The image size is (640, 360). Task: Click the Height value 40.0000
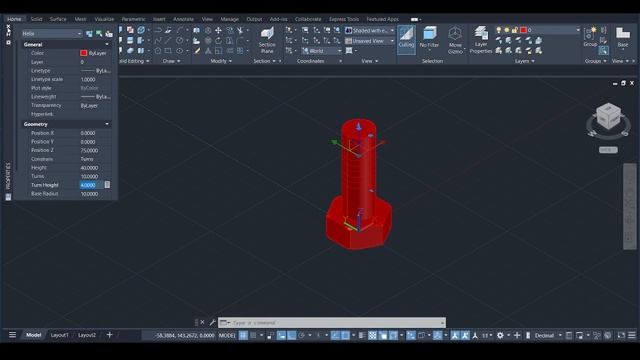89,168
